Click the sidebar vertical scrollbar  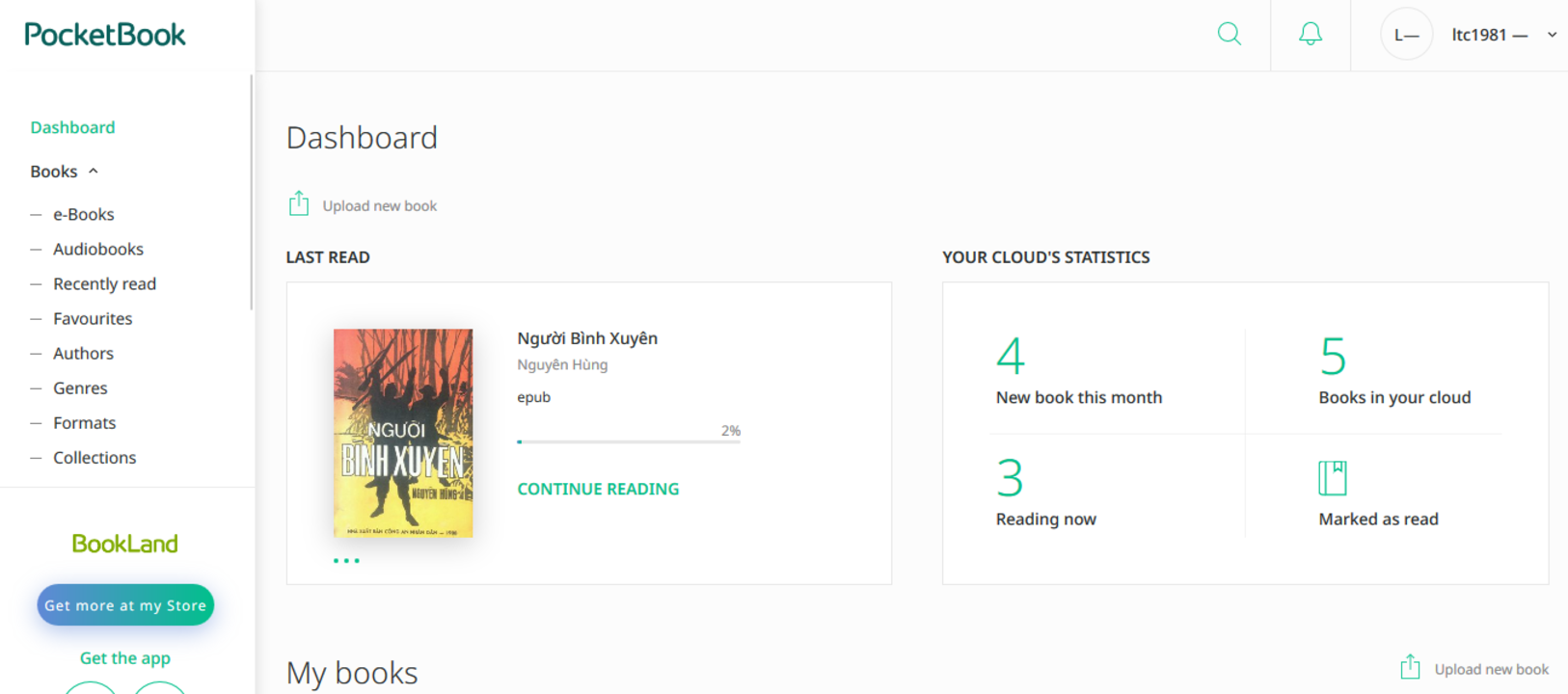tap(252, 193)
